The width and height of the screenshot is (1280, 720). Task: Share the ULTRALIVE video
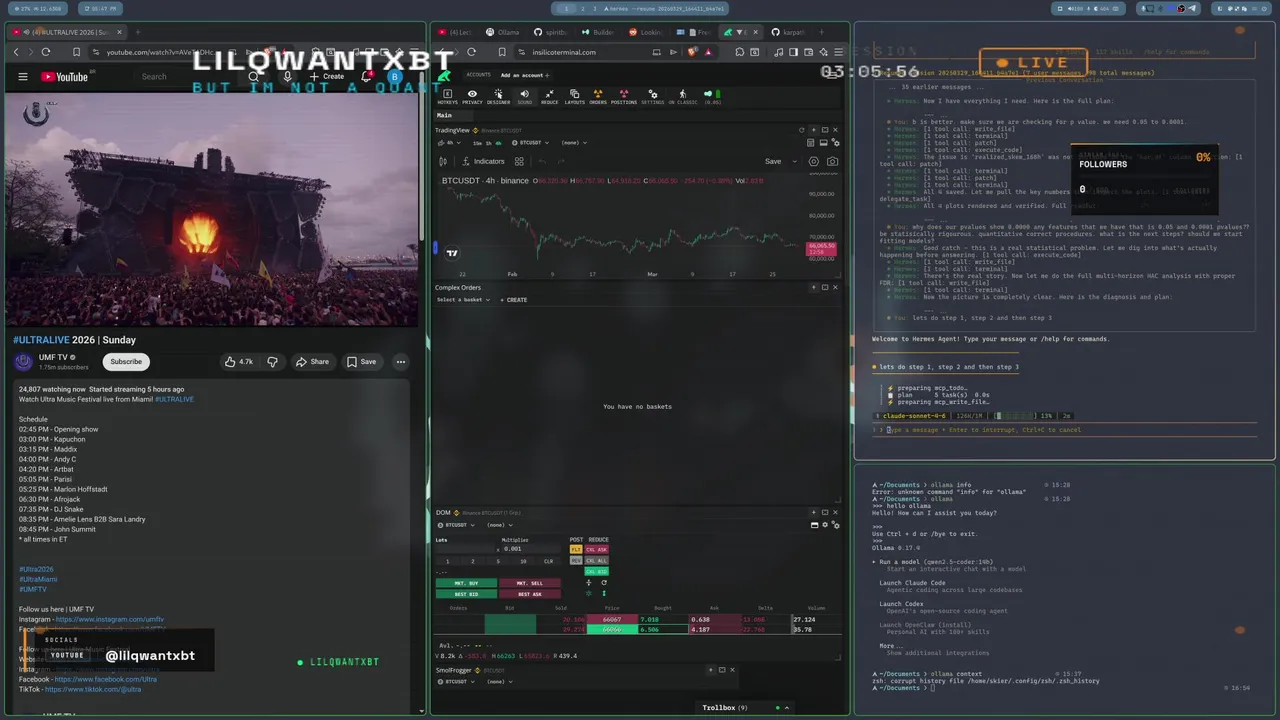tap(312, 362)
